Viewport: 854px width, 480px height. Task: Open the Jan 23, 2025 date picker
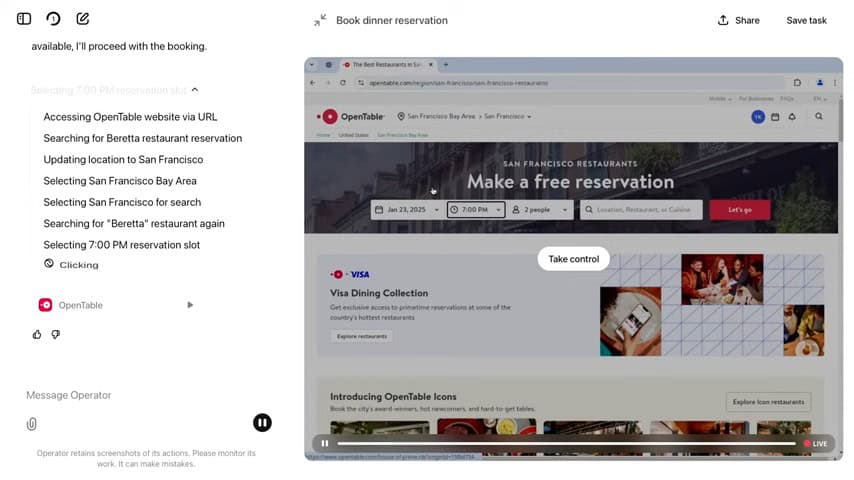406,210
